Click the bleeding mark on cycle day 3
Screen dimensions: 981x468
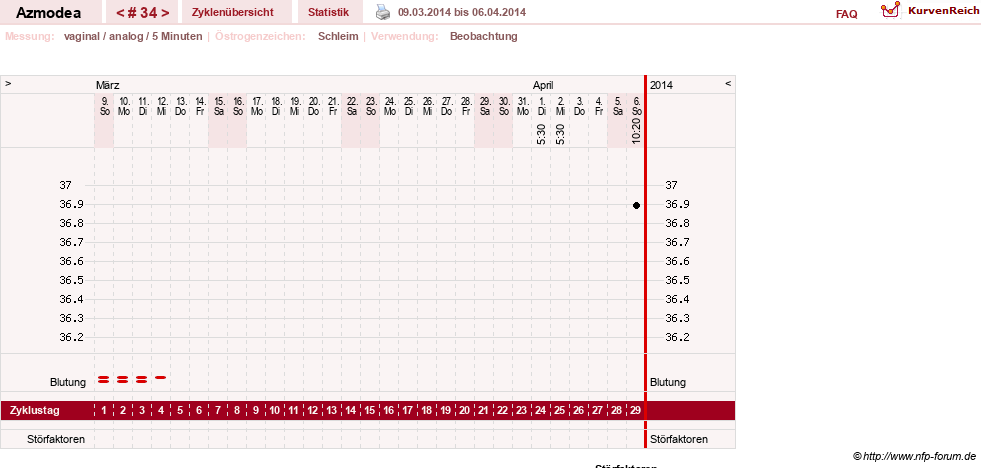coord(141,379)
